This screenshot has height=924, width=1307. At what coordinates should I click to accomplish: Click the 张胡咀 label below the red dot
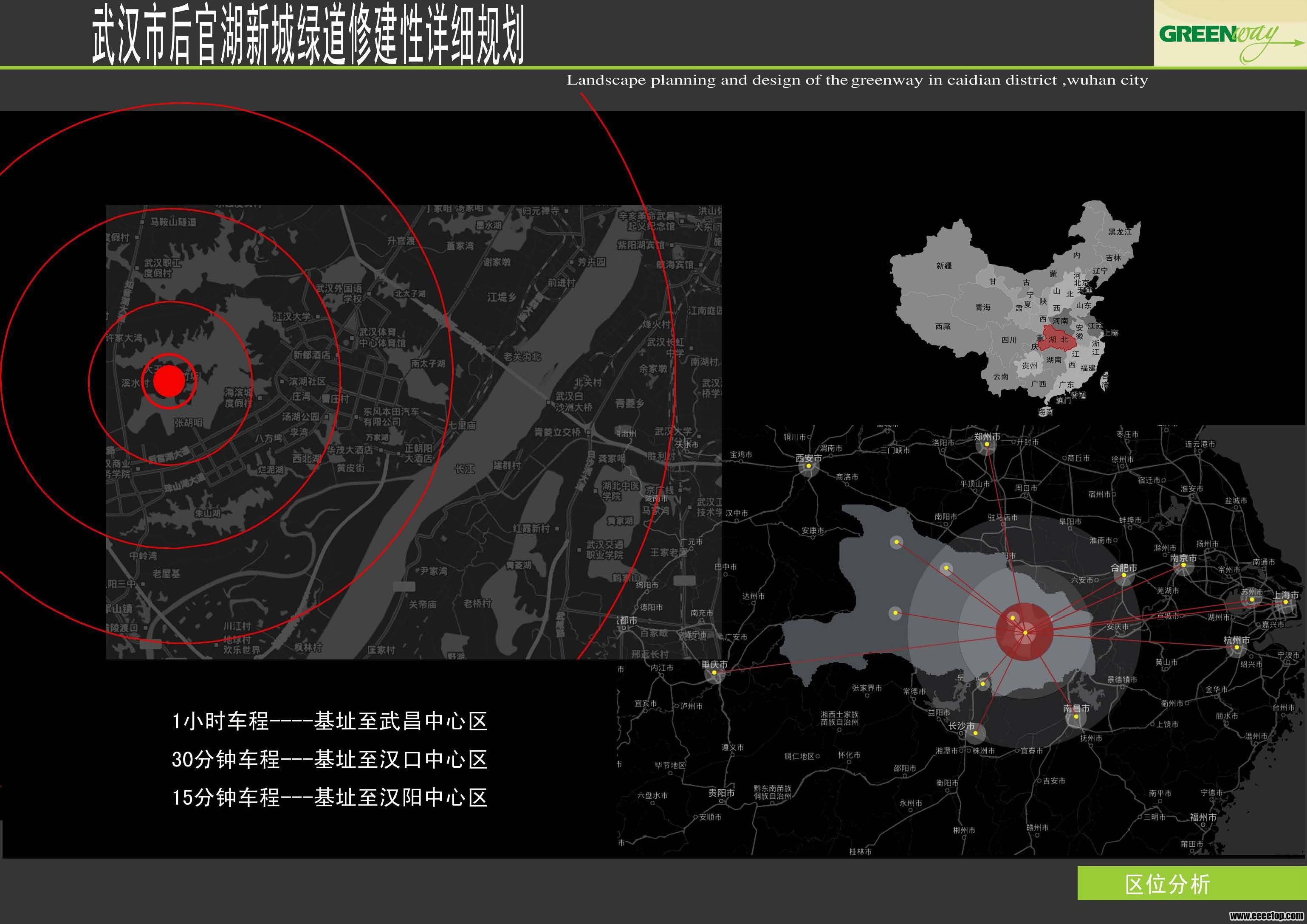(188, 423)
